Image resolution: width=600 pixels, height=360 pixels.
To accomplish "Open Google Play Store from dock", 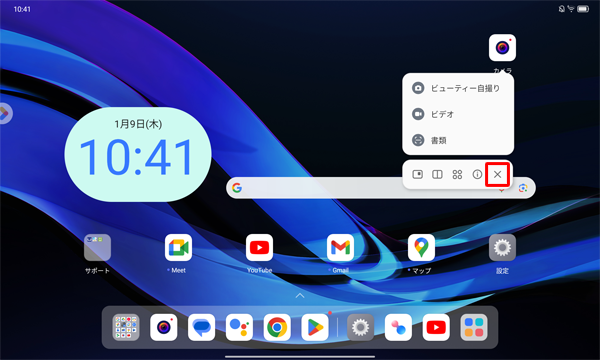I will (x=315, y=327).
